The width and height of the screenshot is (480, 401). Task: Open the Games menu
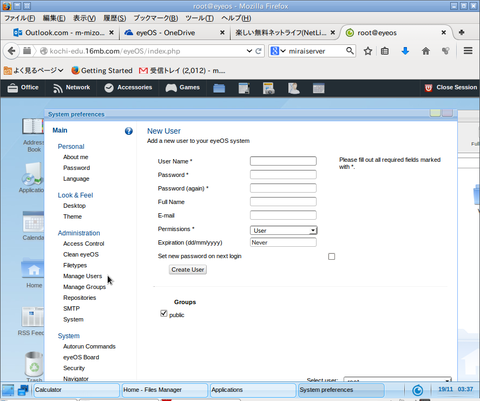183,88
